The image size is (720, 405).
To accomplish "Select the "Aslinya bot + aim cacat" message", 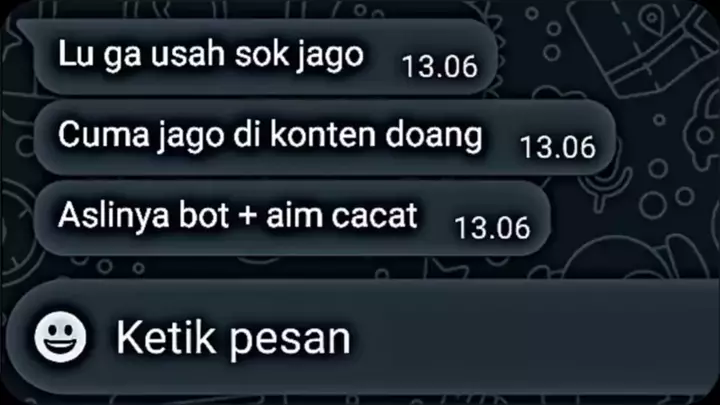I will tap(292, 218).
